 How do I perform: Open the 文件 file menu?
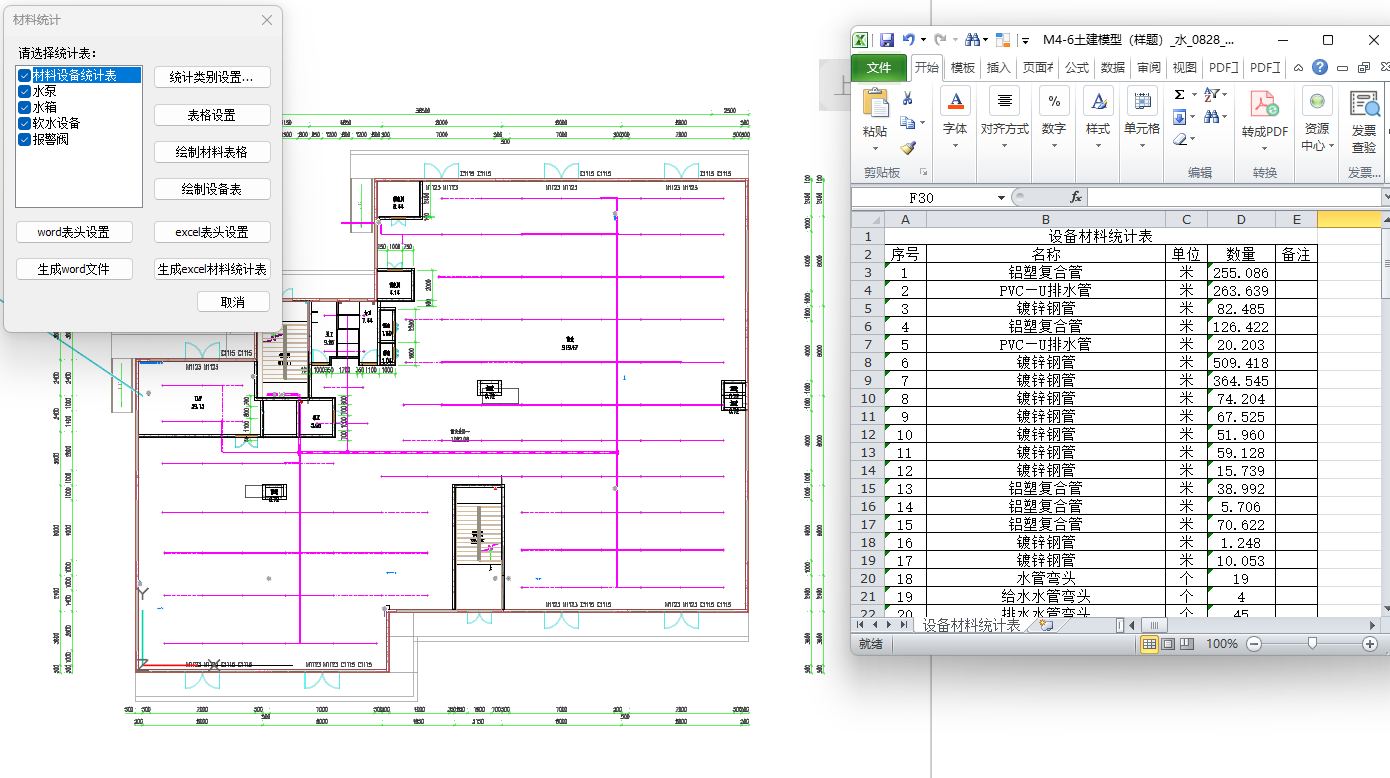click(878, 68)
